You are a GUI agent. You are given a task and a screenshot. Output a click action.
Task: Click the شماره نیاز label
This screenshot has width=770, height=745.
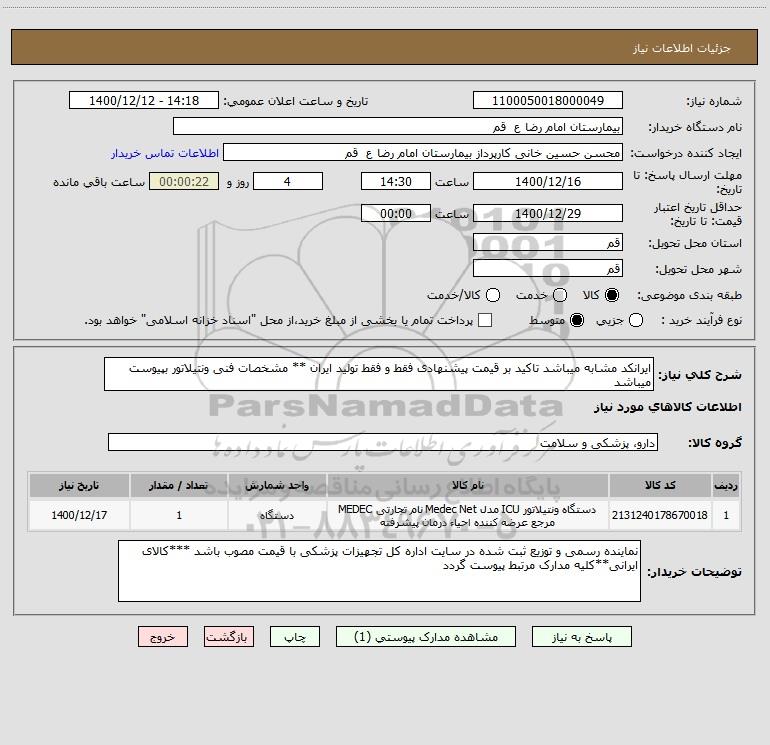pyautogui.click(x=714, y=102)
